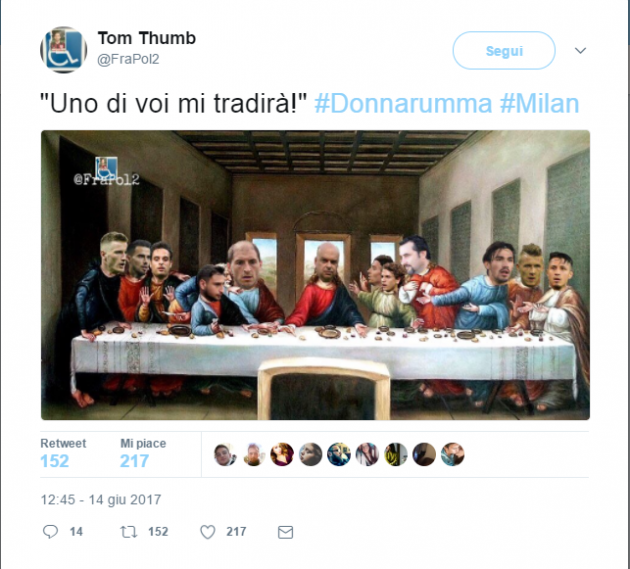Click the reply speech bubble icon
This screenshot has height=569, width=630.
pyautogui.click(x=51, y=532)
